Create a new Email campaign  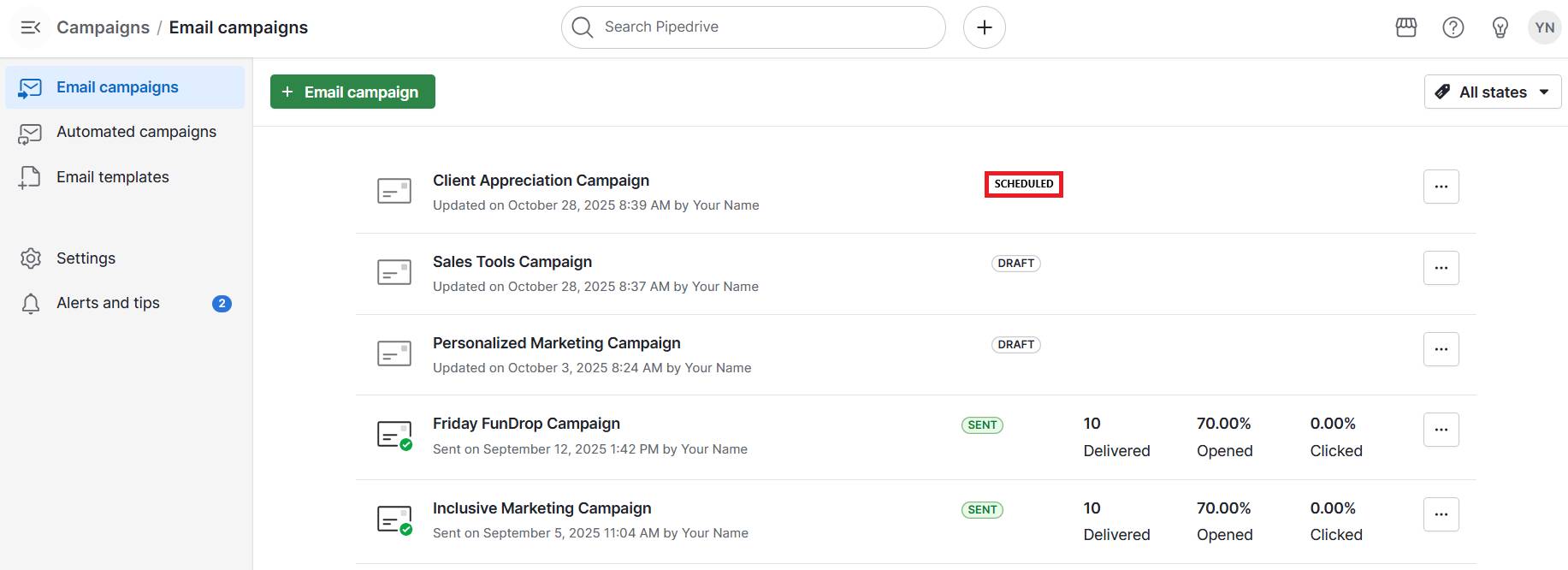pyautogui.click(x=352, y=92)
